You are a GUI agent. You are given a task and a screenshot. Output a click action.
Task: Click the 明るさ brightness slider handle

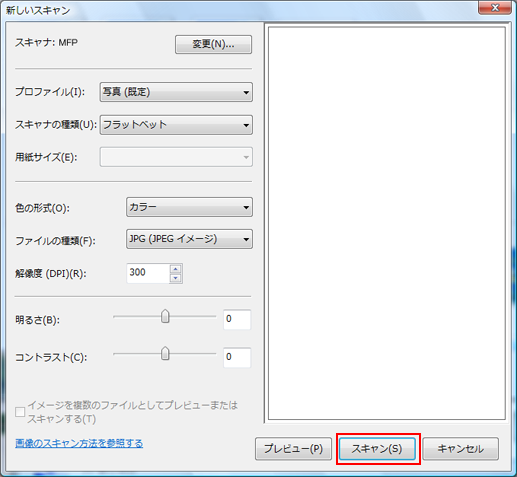point(165,316)
